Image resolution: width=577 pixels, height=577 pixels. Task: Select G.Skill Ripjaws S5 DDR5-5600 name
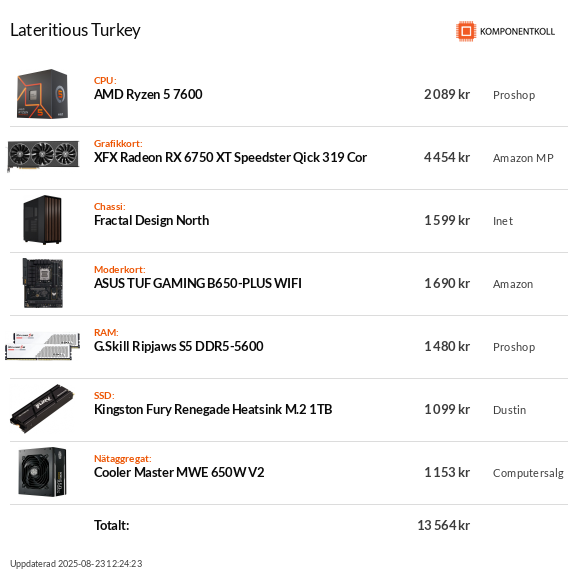pos(178,346)
